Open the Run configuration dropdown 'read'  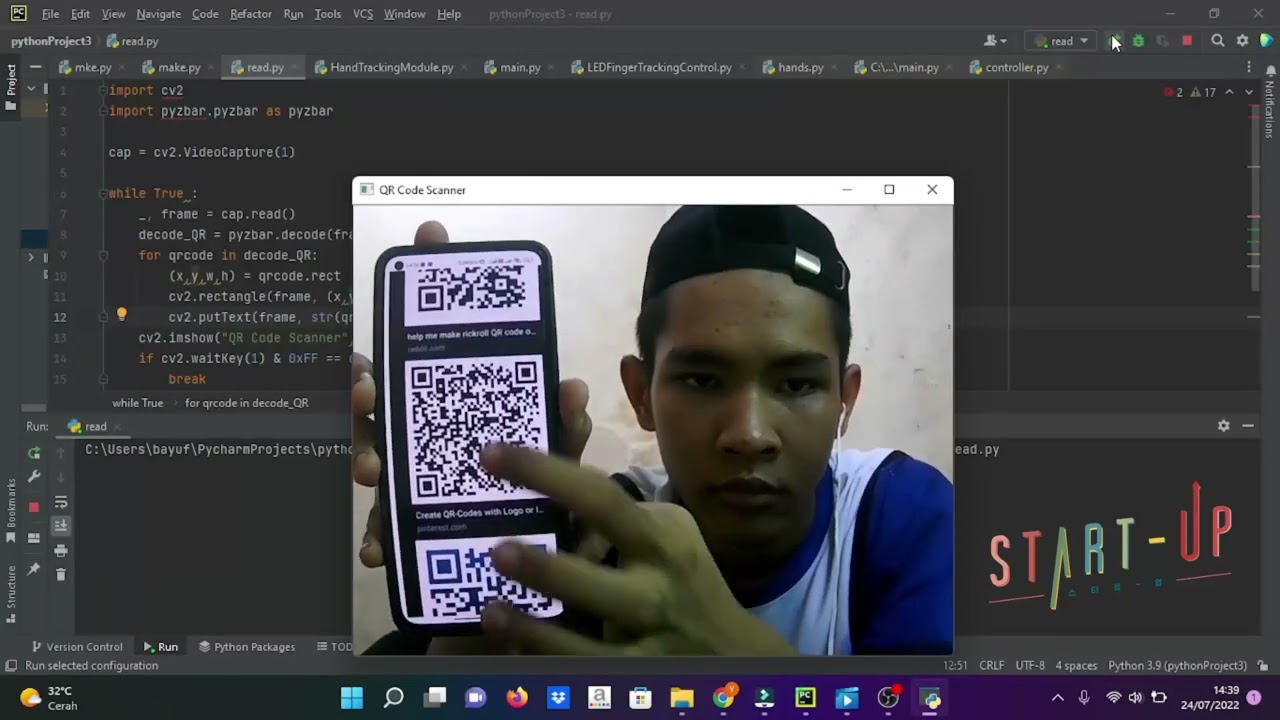point(1062,41)
